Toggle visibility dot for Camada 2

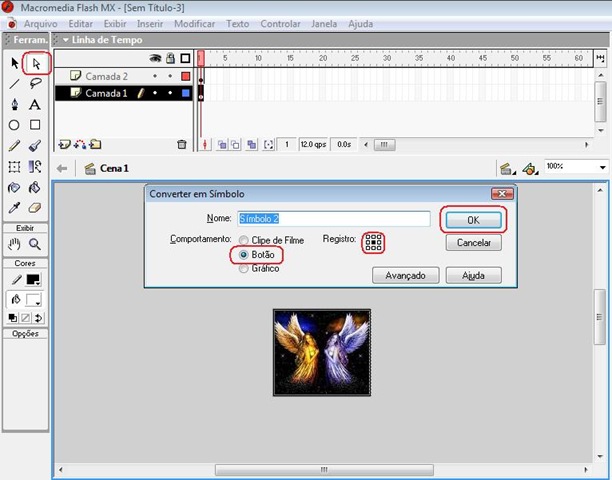click(x=155, y=76)
